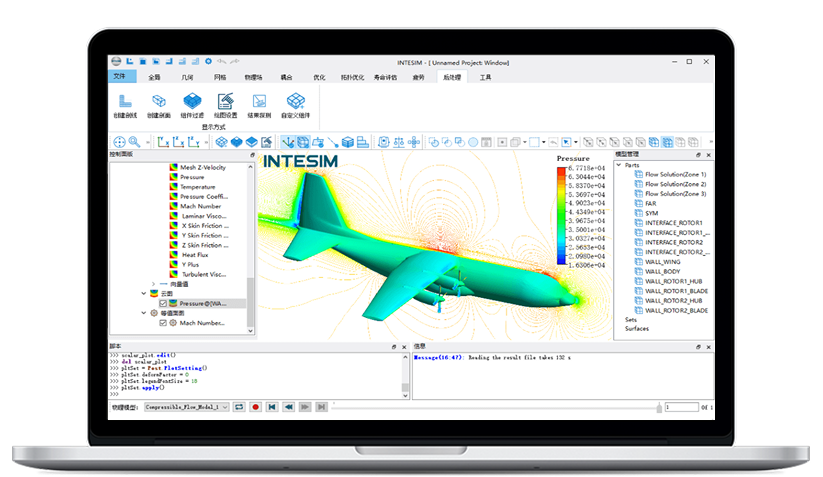Switch to the ZY axis view
This screenshot has width=823, height=477.
(194, 142)
